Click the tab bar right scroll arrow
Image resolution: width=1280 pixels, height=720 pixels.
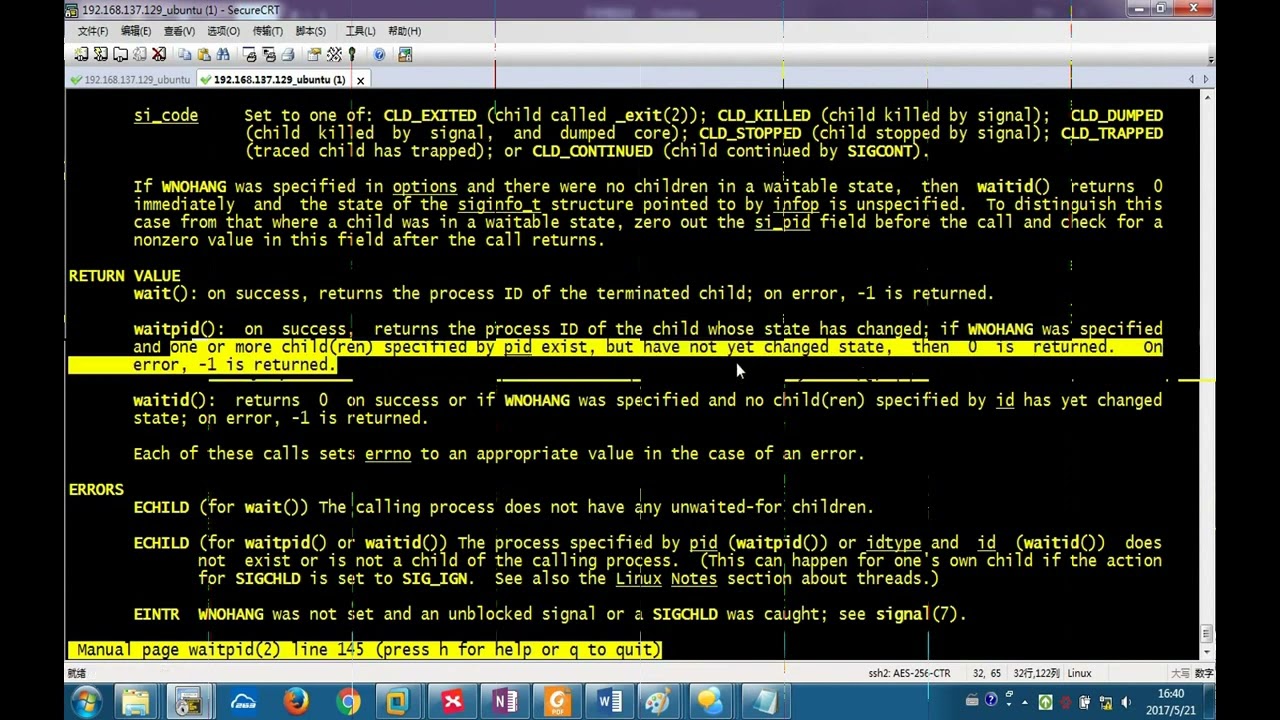tap(1206, 79)
